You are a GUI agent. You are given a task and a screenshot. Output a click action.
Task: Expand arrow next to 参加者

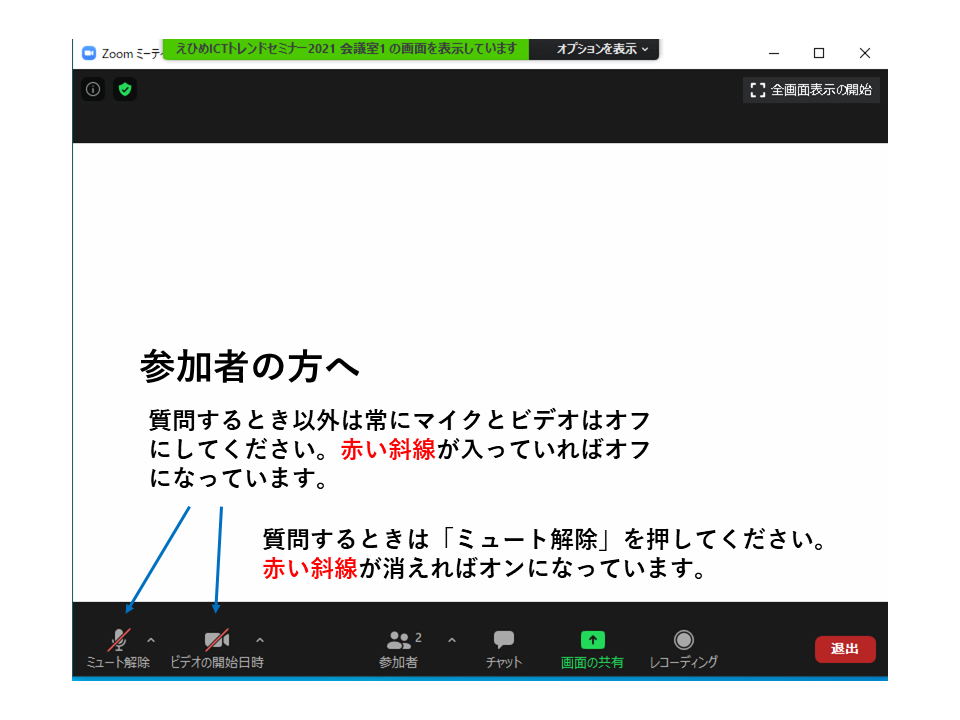(452, 640)
